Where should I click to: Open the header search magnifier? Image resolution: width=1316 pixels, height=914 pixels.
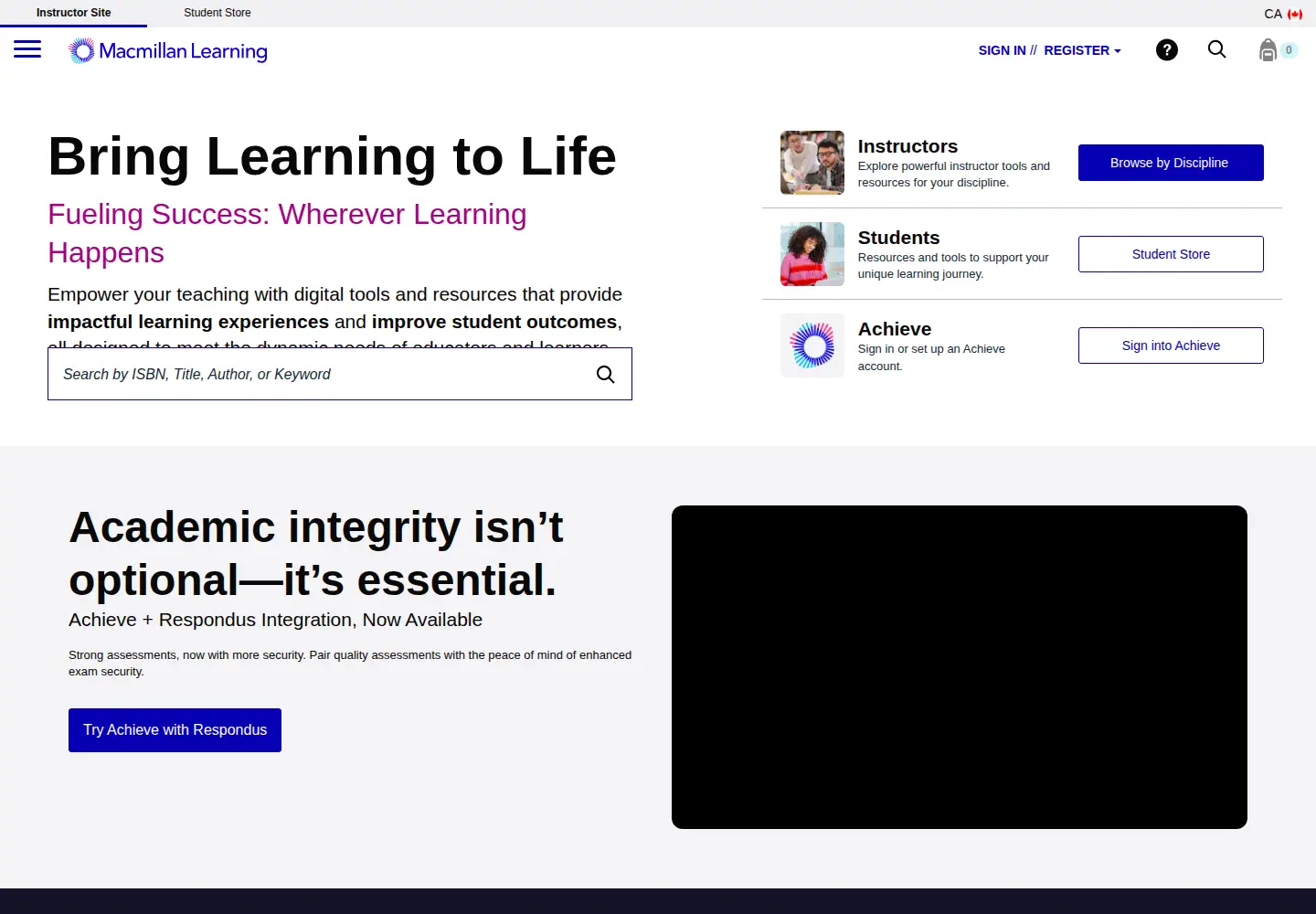coord(1217,49)
